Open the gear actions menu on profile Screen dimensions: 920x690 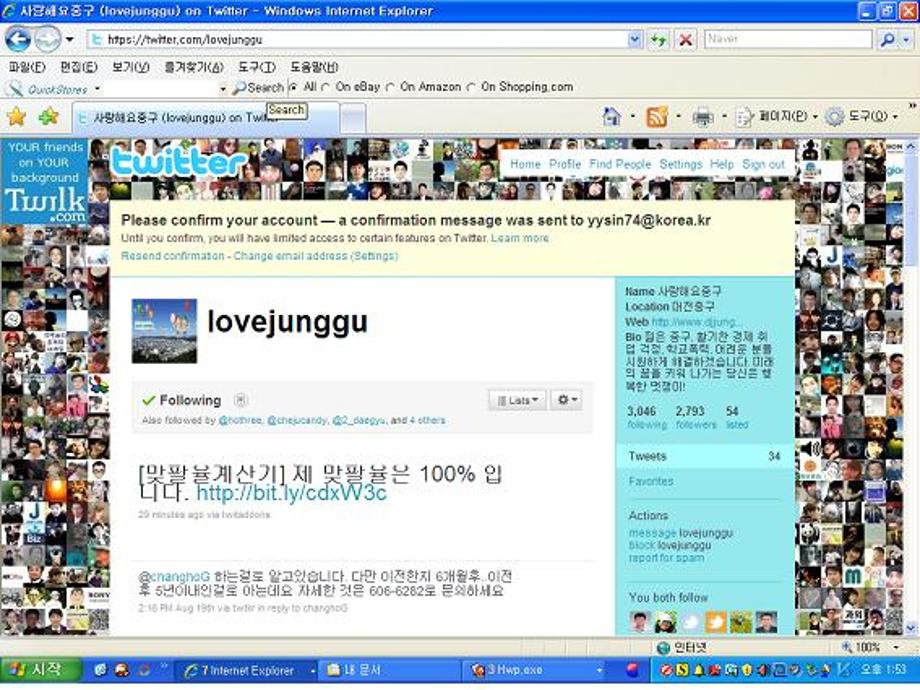[567, 400]
